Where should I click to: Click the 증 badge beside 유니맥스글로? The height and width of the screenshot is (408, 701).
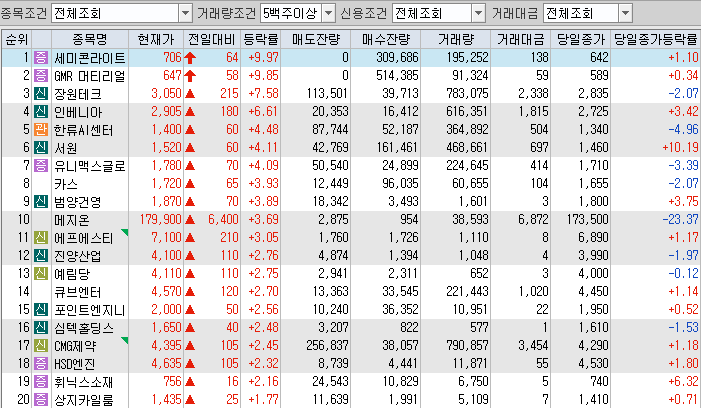(x=41, y=165)
